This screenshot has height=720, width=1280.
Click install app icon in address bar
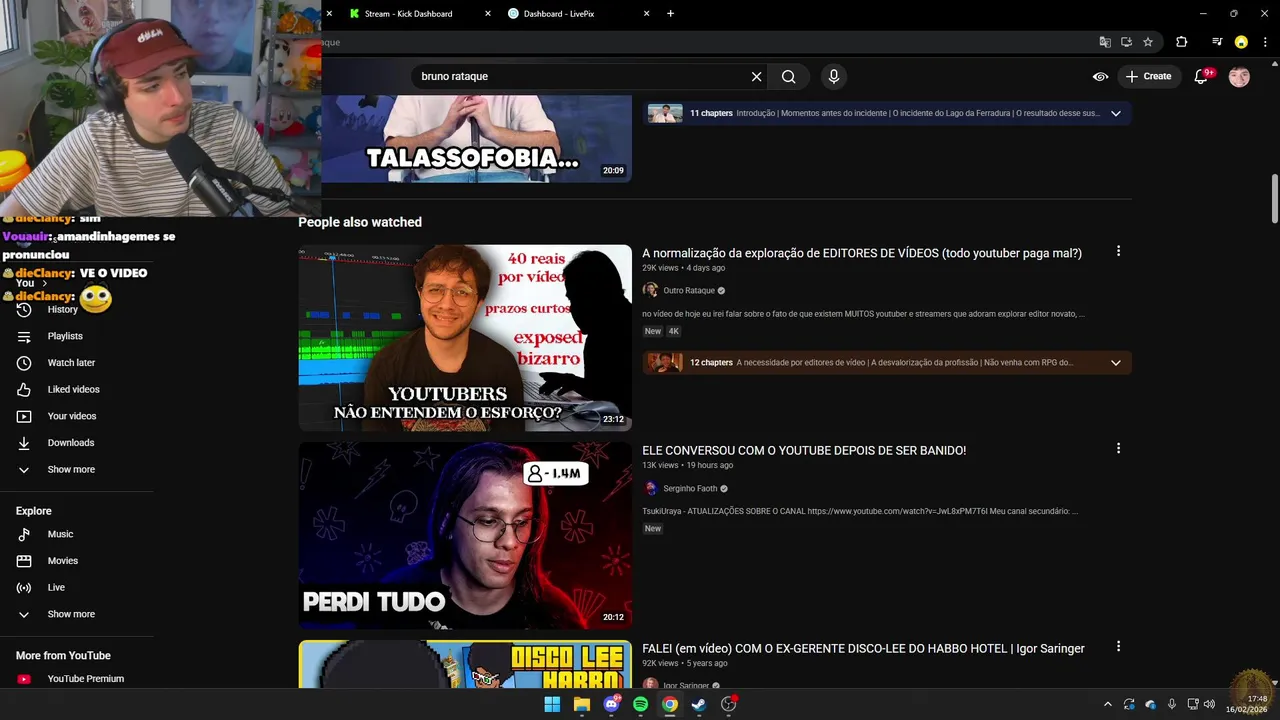1126,42
